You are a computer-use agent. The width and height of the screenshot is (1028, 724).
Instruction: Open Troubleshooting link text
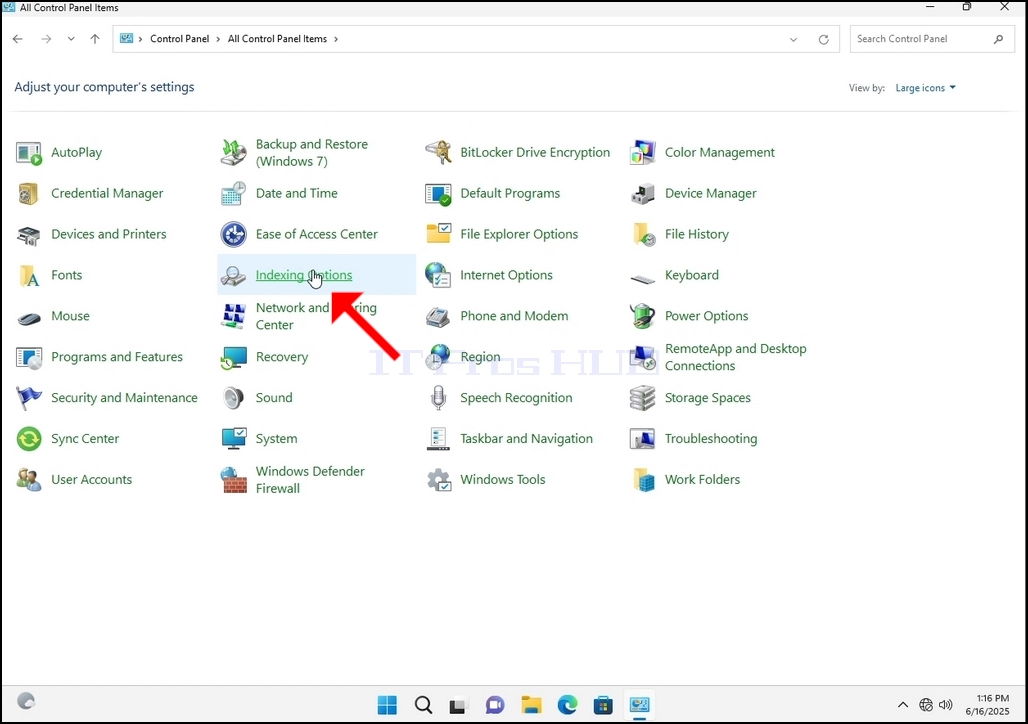point(711,439)
